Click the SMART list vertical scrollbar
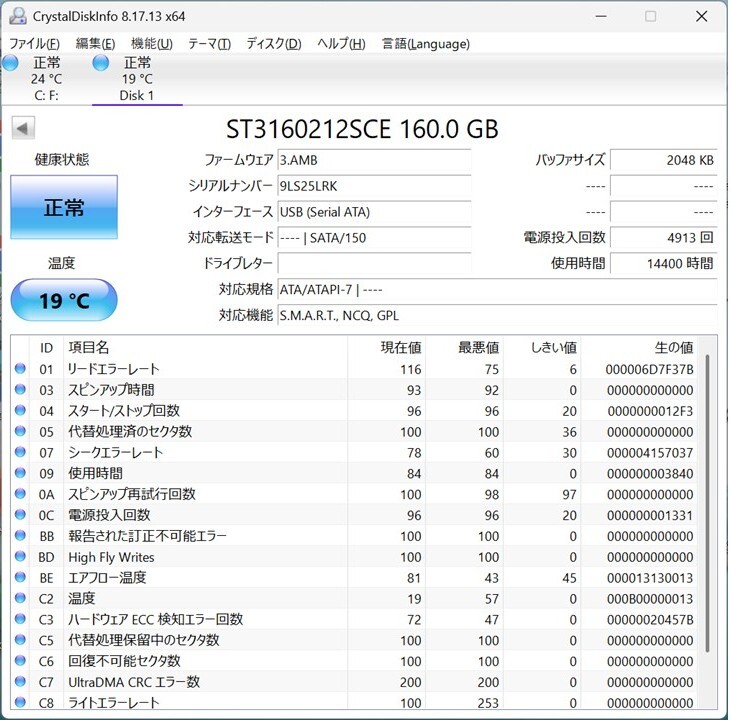The height and width of the screenshot is (720, 731). point(707,503)
